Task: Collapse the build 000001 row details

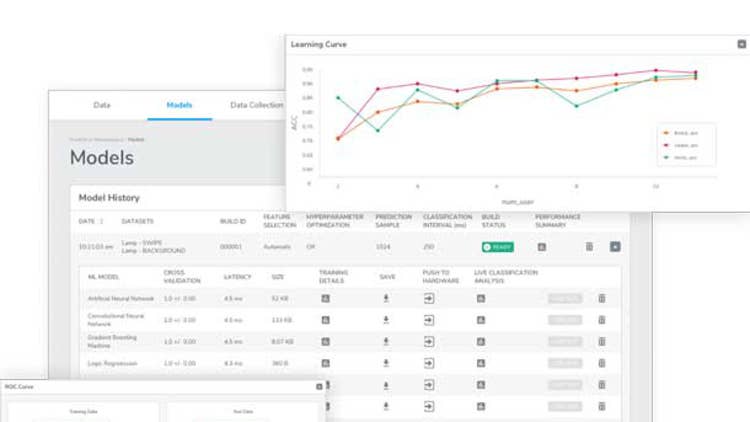Action: pos(615,246)
